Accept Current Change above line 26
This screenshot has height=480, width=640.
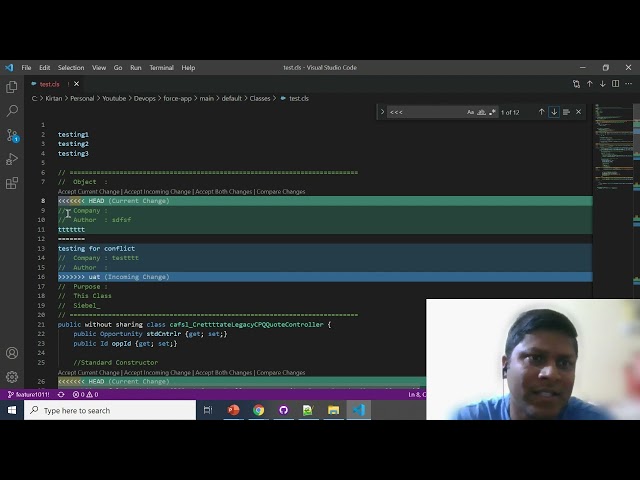[x=89, y=373]
